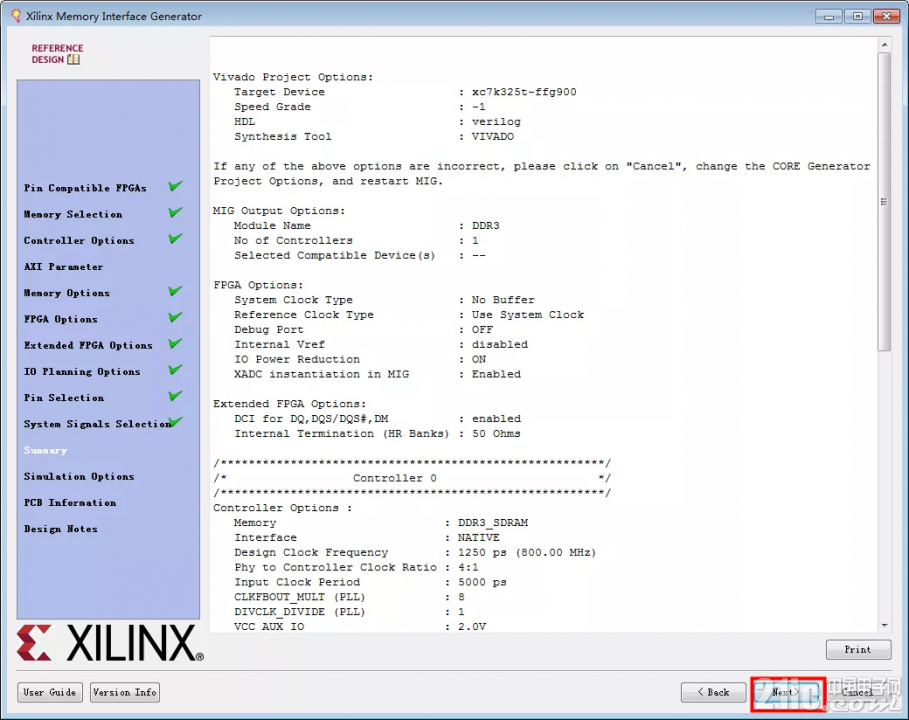Click the summary scrollbar down arrow
Screen dimensions: 909x720
click(884, 626)
